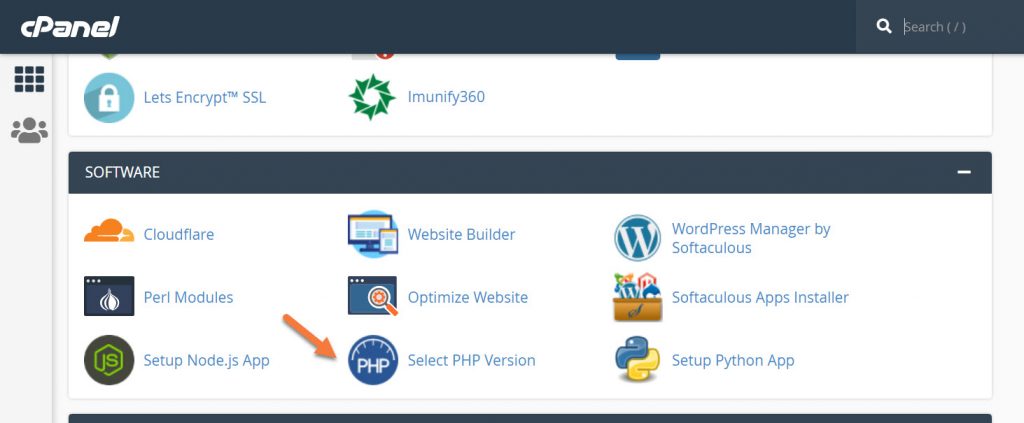
Task: Click the SOFTWARE section header title
Action: click(122, 172)
